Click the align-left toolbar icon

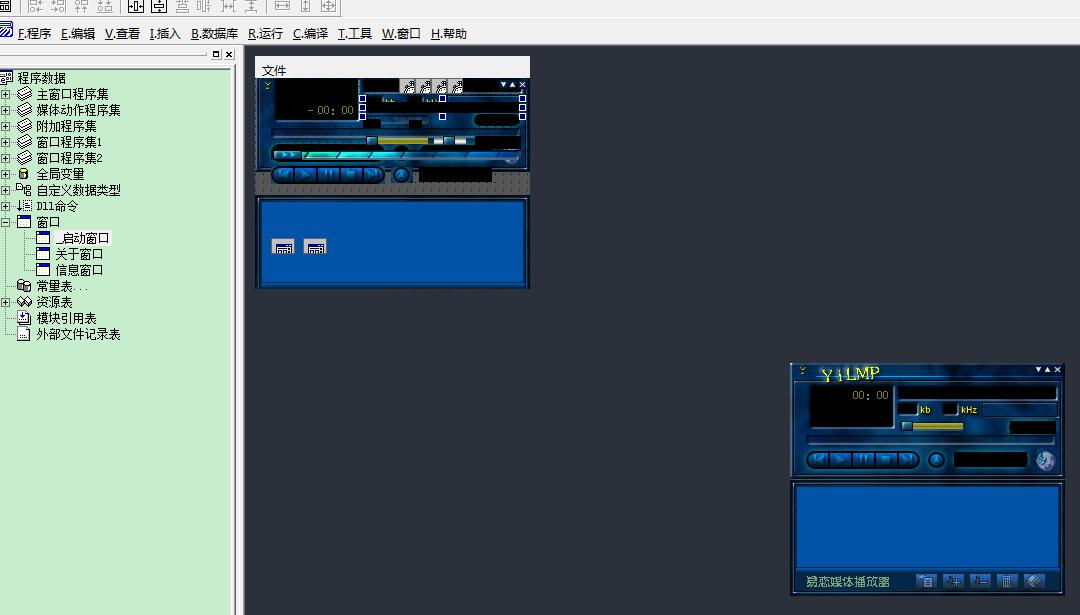tap(36, 7)
